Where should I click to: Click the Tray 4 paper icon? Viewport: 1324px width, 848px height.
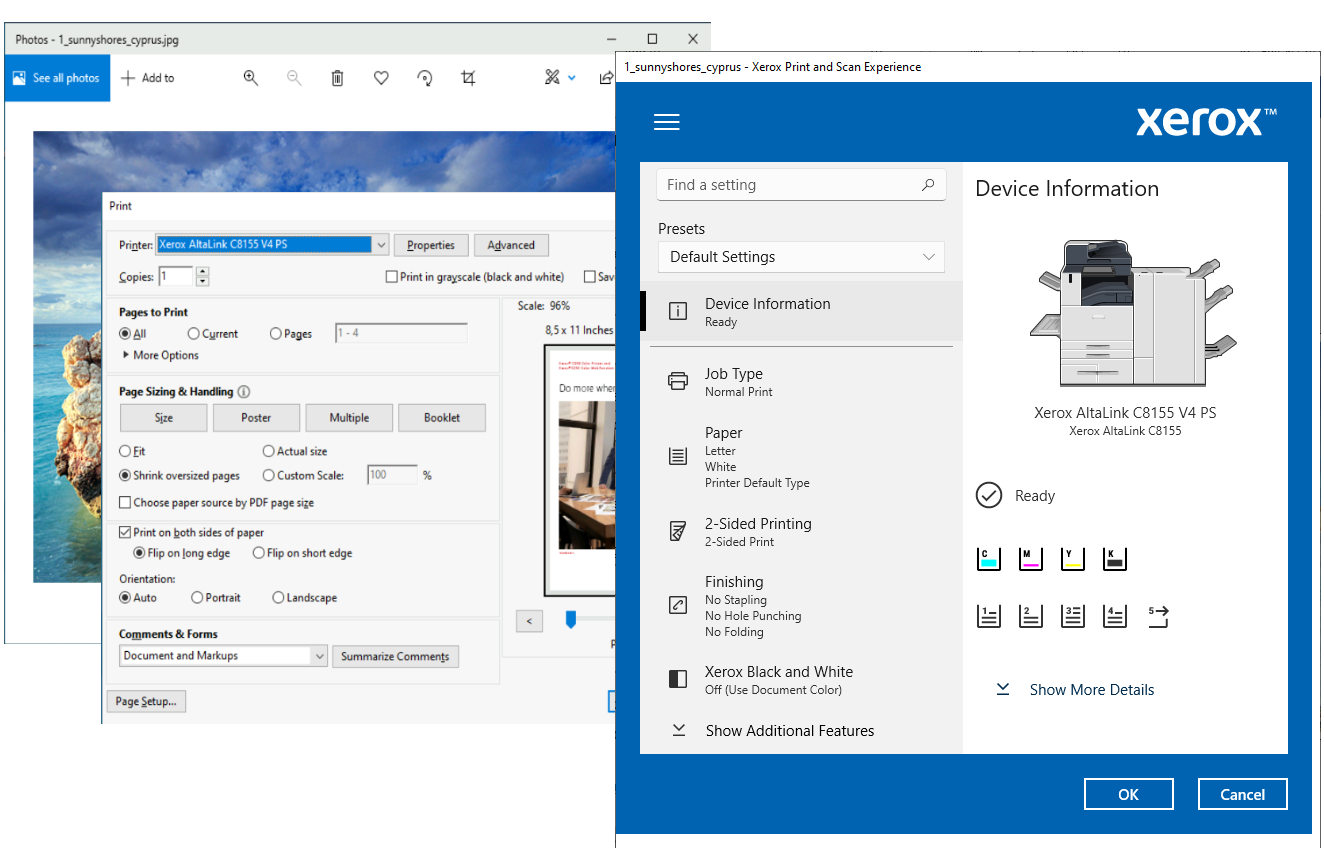click(x=1115, y=616)
